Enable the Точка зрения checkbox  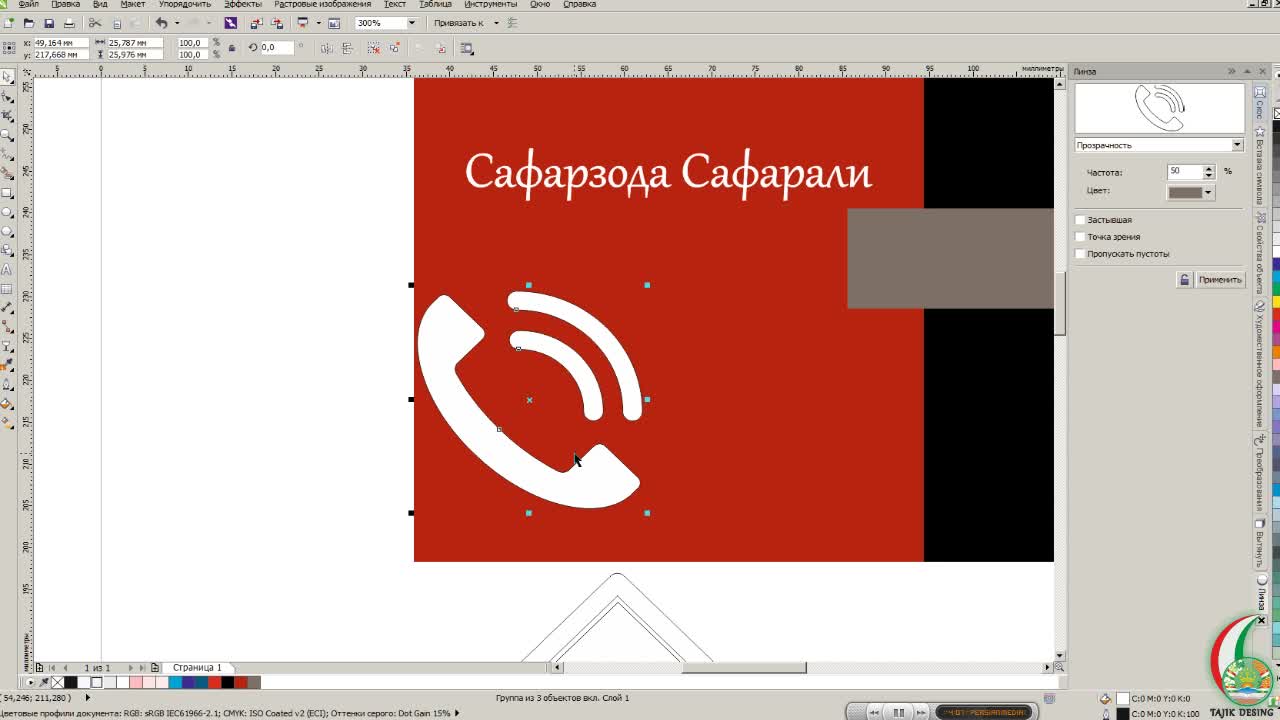click(1080, 237)
